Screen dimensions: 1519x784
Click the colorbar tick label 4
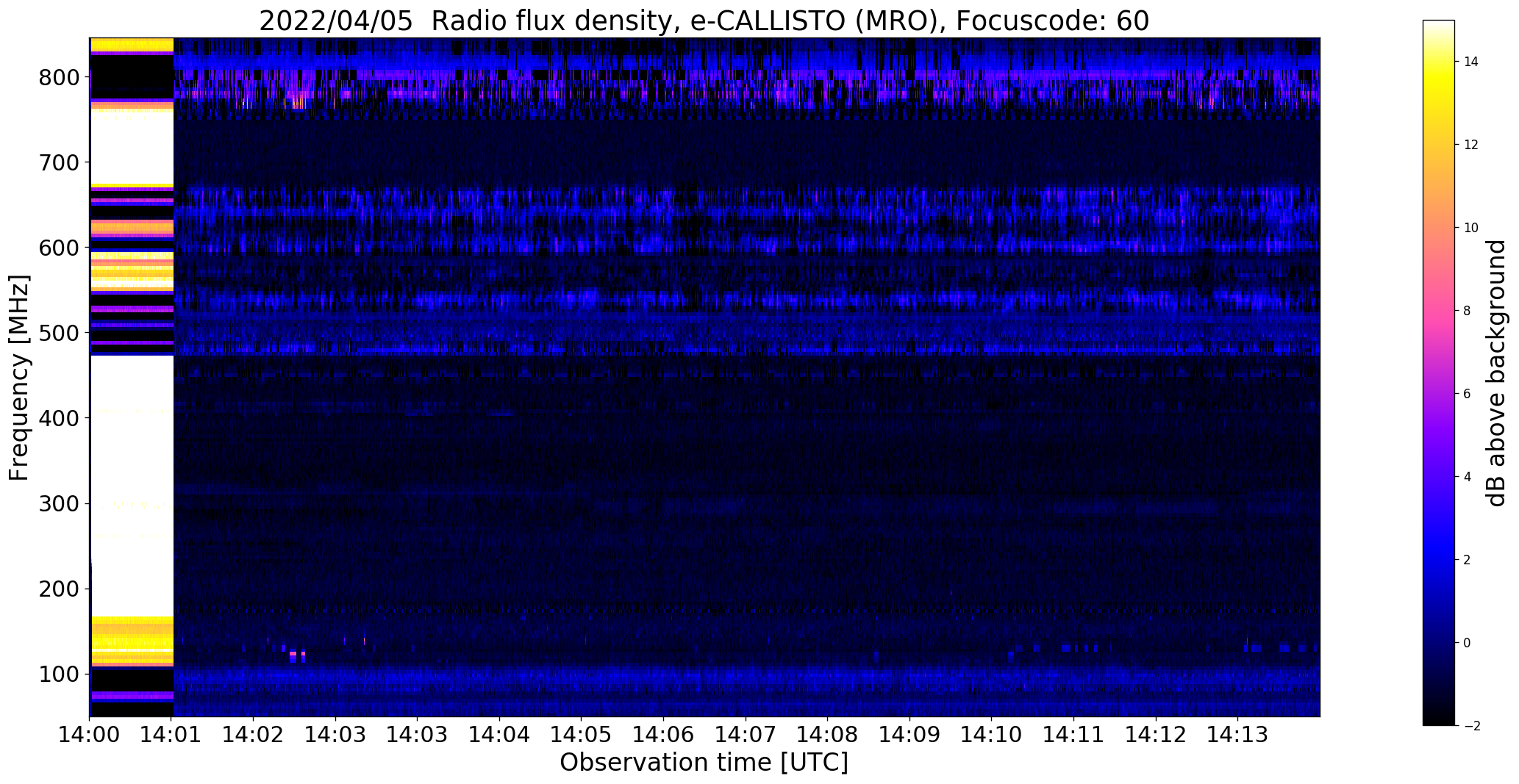1468,477
